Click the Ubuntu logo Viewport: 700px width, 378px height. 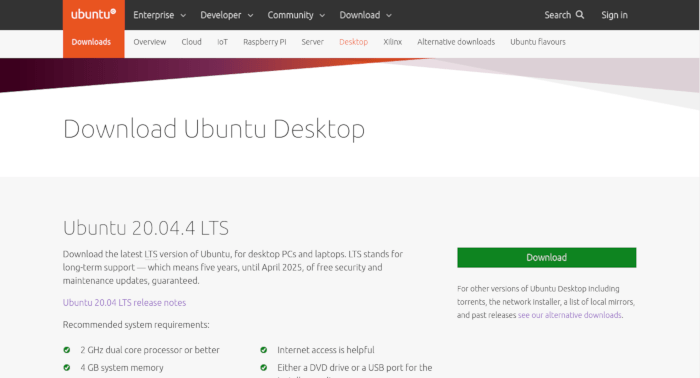coord(93,14)
